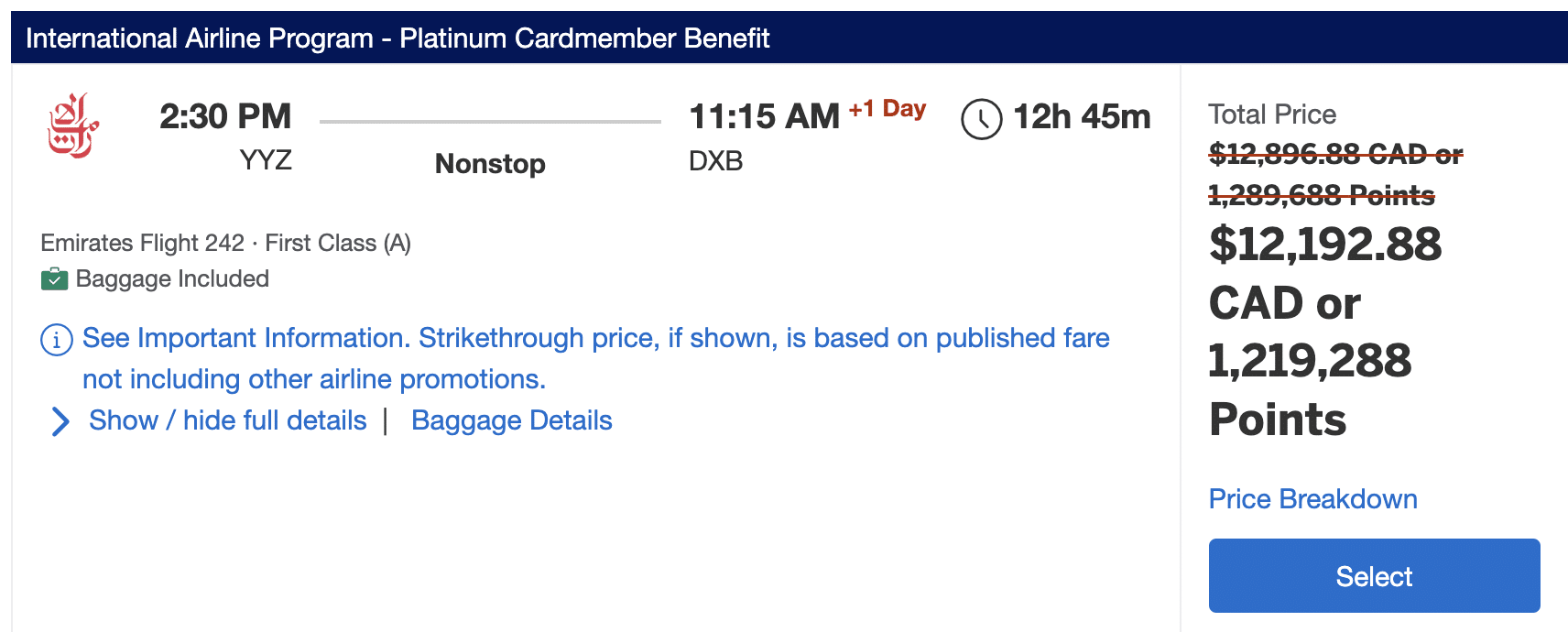1568x632 pixels.
Task: Click the red +1 Day indicator
Action: point(887,109)
